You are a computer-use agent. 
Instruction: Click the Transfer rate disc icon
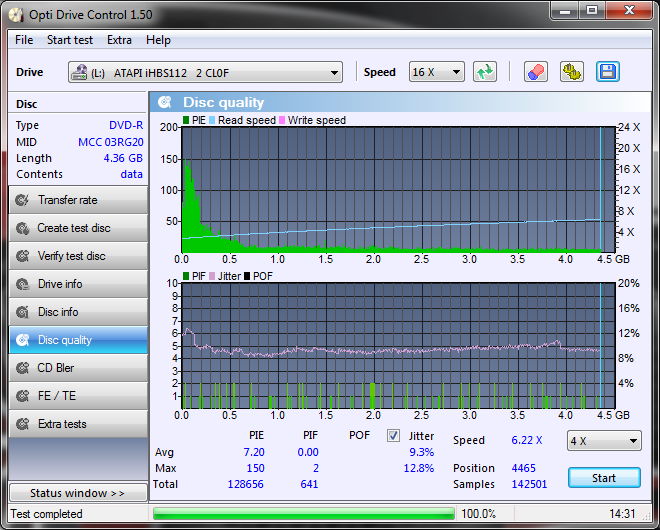click(x=22, y=200)
